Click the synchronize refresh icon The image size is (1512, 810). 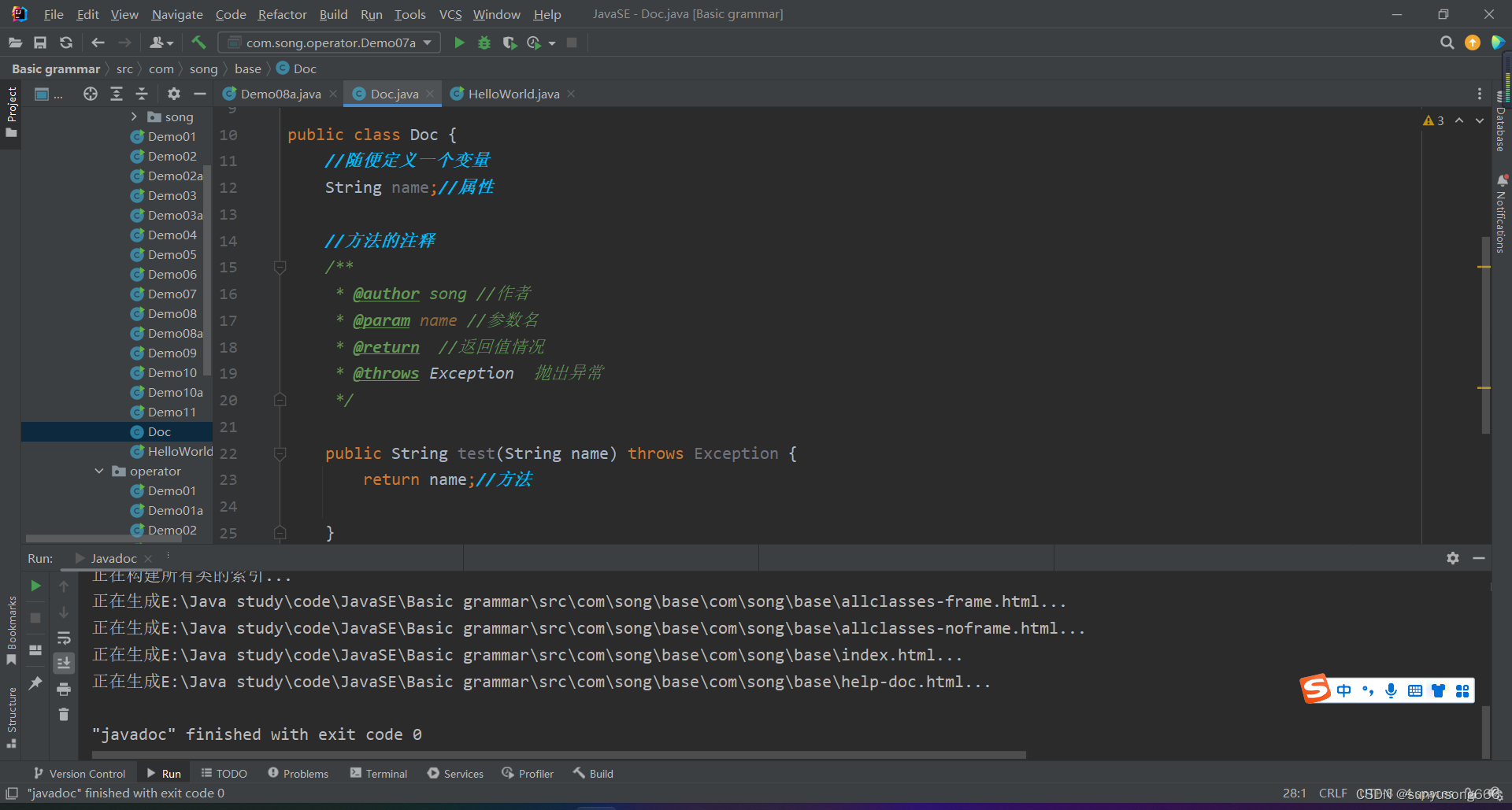[66, 43]
